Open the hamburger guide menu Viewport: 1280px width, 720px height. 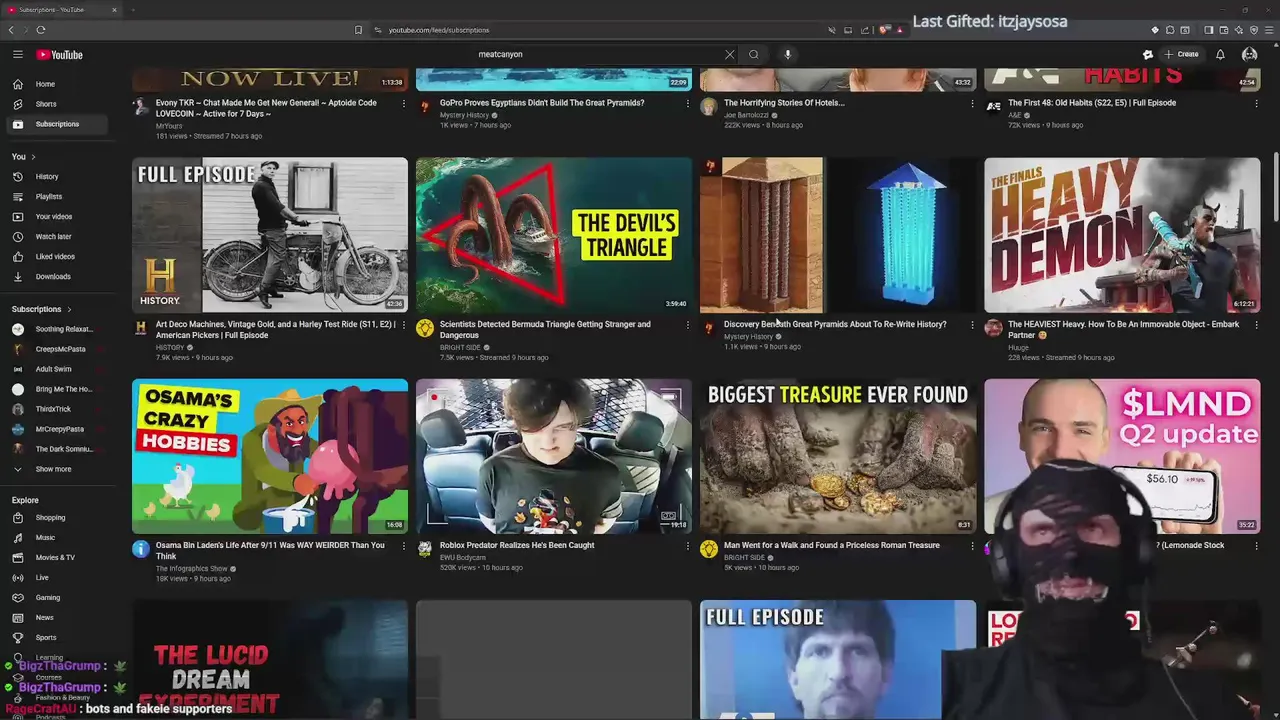coord(18,55)
